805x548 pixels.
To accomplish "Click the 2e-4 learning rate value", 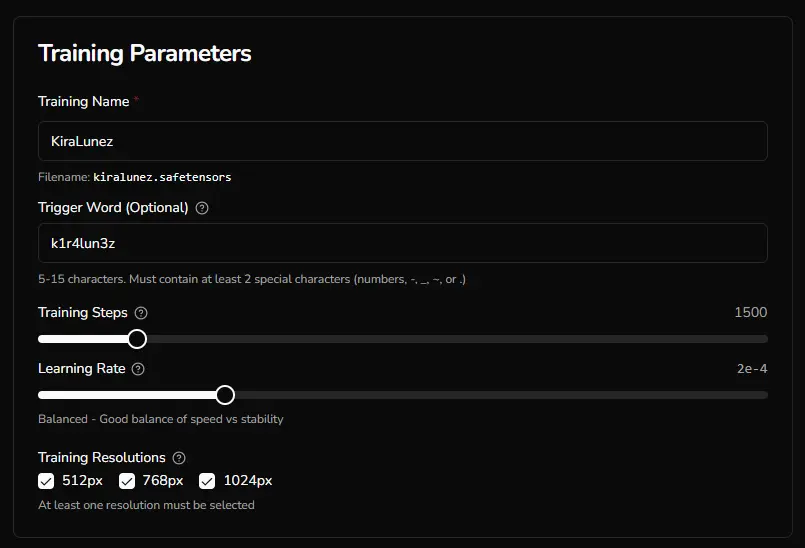I will click(752, 368).
